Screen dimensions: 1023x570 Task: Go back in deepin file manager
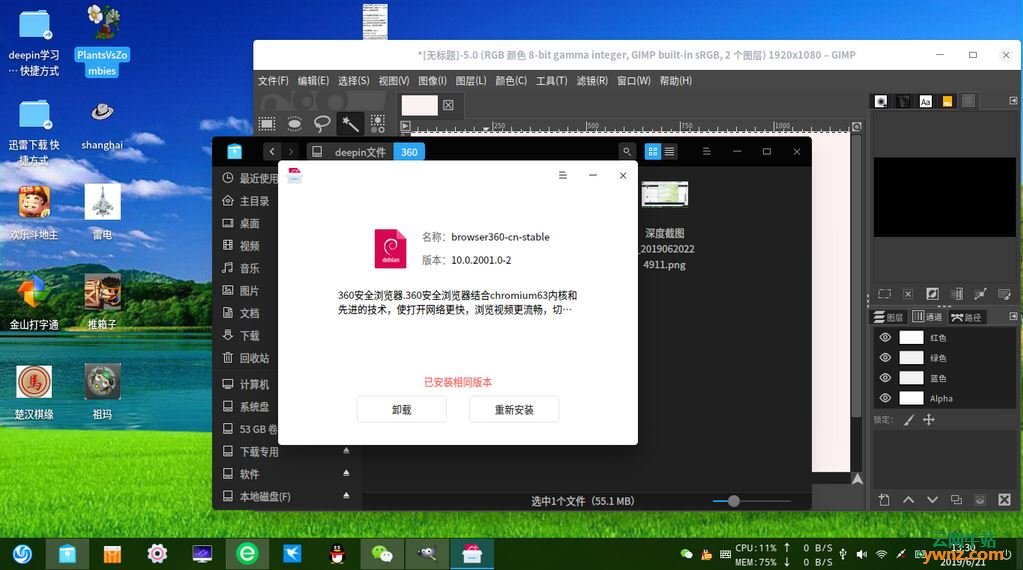pyautogui.click(x=272, y=151)
